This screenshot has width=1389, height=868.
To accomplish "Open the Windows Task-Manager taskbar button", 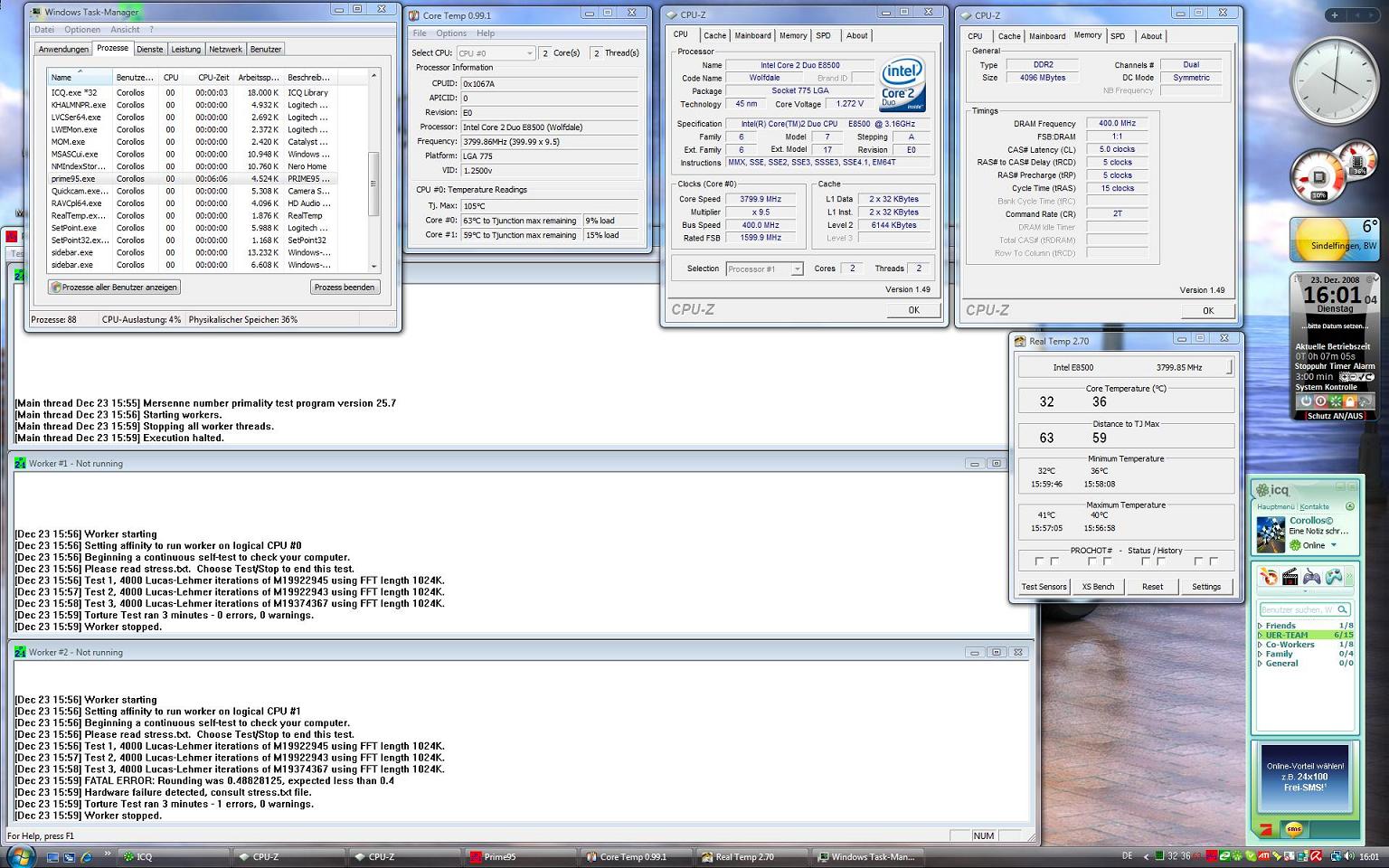I will pos(869,856).
